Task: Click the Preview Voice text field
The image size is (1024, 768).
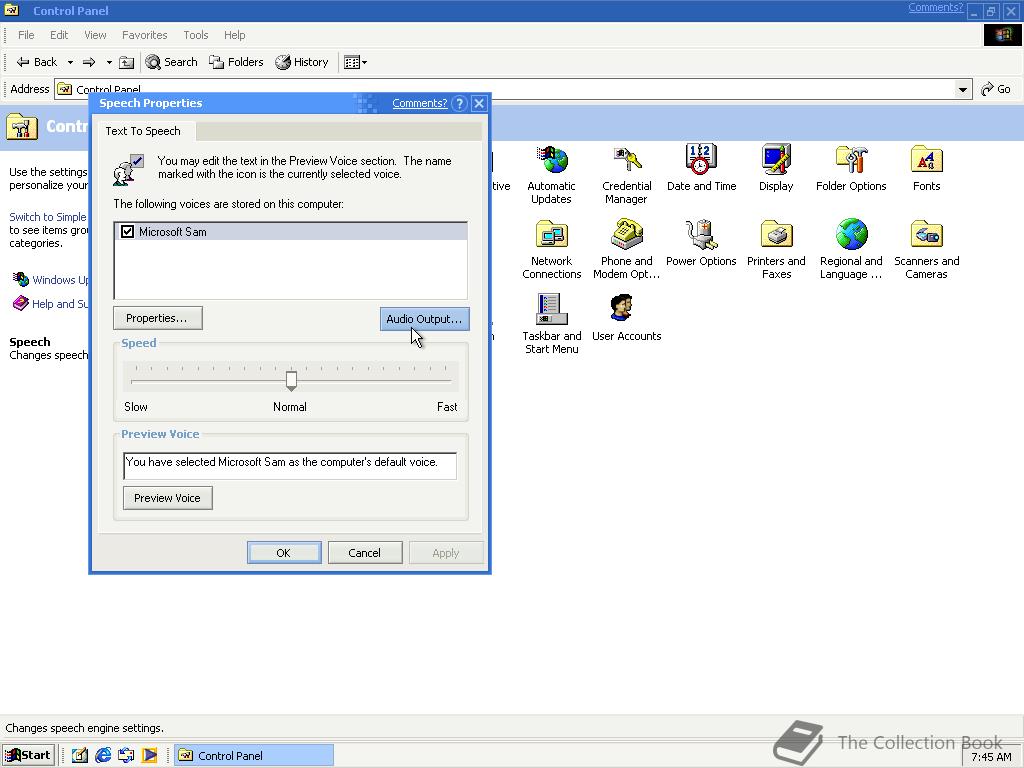Action: click(290, 466)
